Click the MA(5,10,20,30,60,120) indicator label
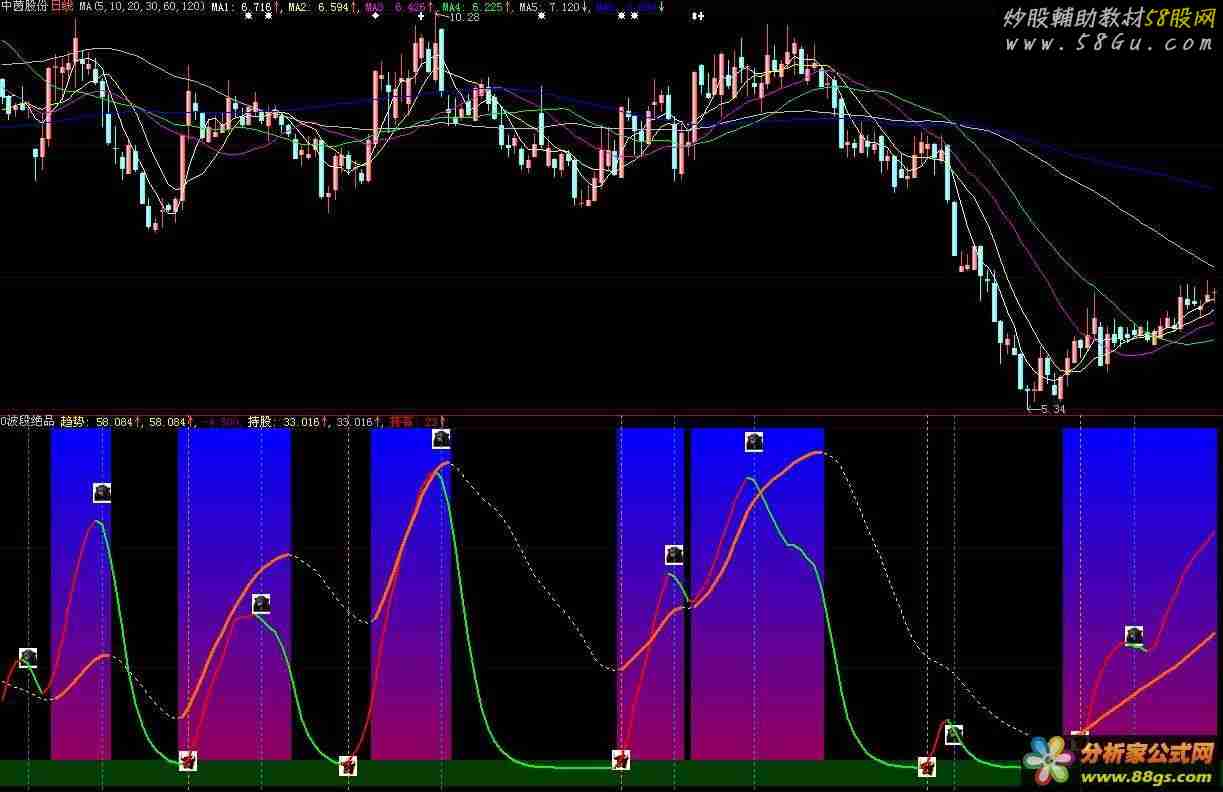This screenshot has height=792, width=1223. point(142,7)
